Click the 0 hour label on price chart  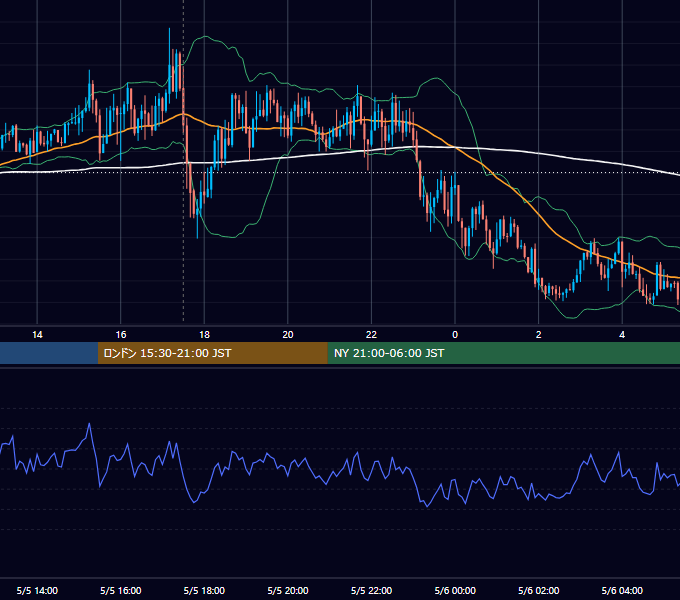click(x=455, y=335)
